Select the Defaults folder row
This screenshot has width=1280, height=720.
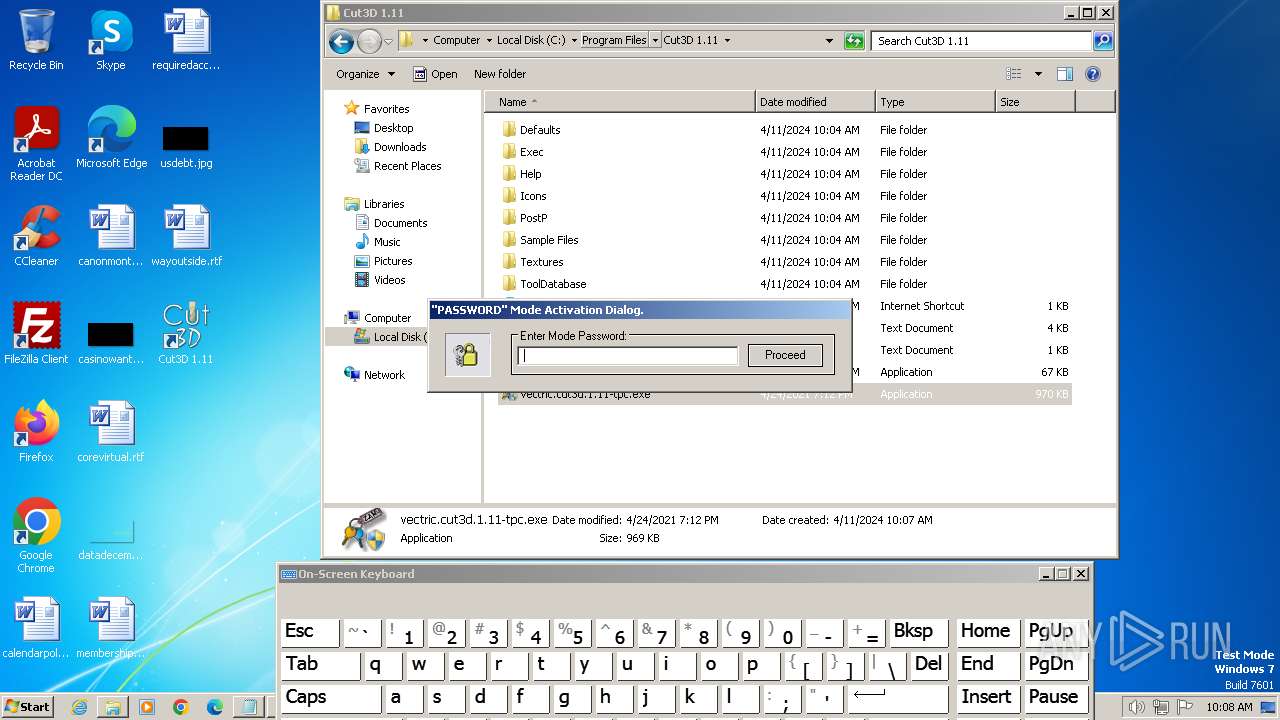pyautogui.click(x=785, y=130)
